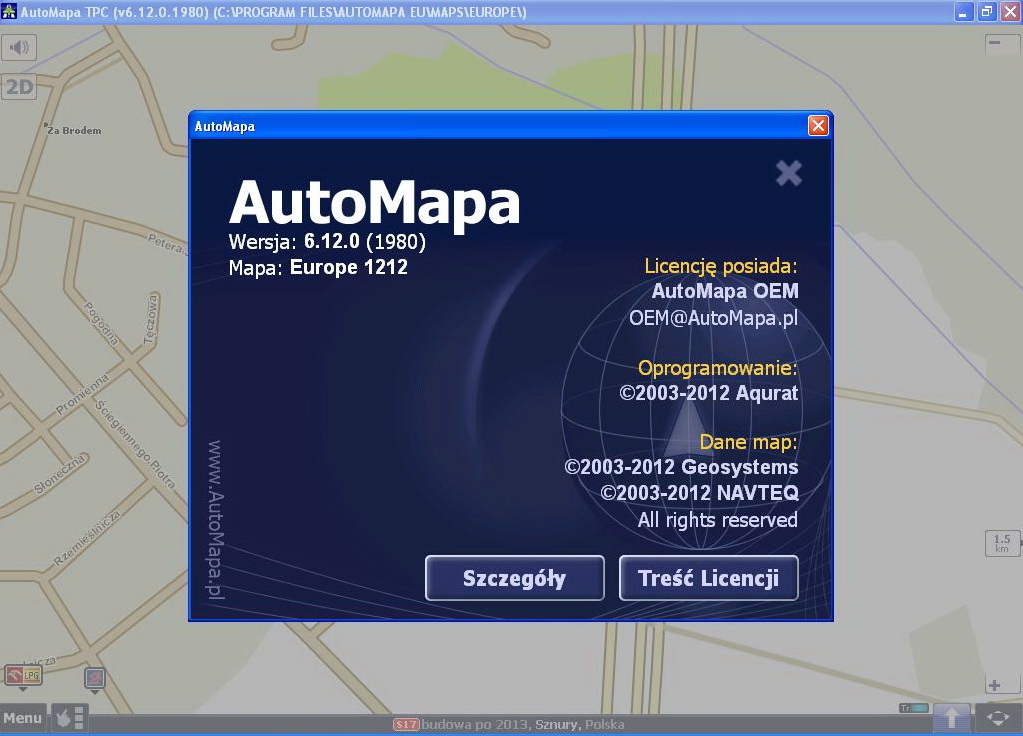Viewport: 1023px width, 736px height.
Task: Open Szczegóły details button
Action: 515,578
